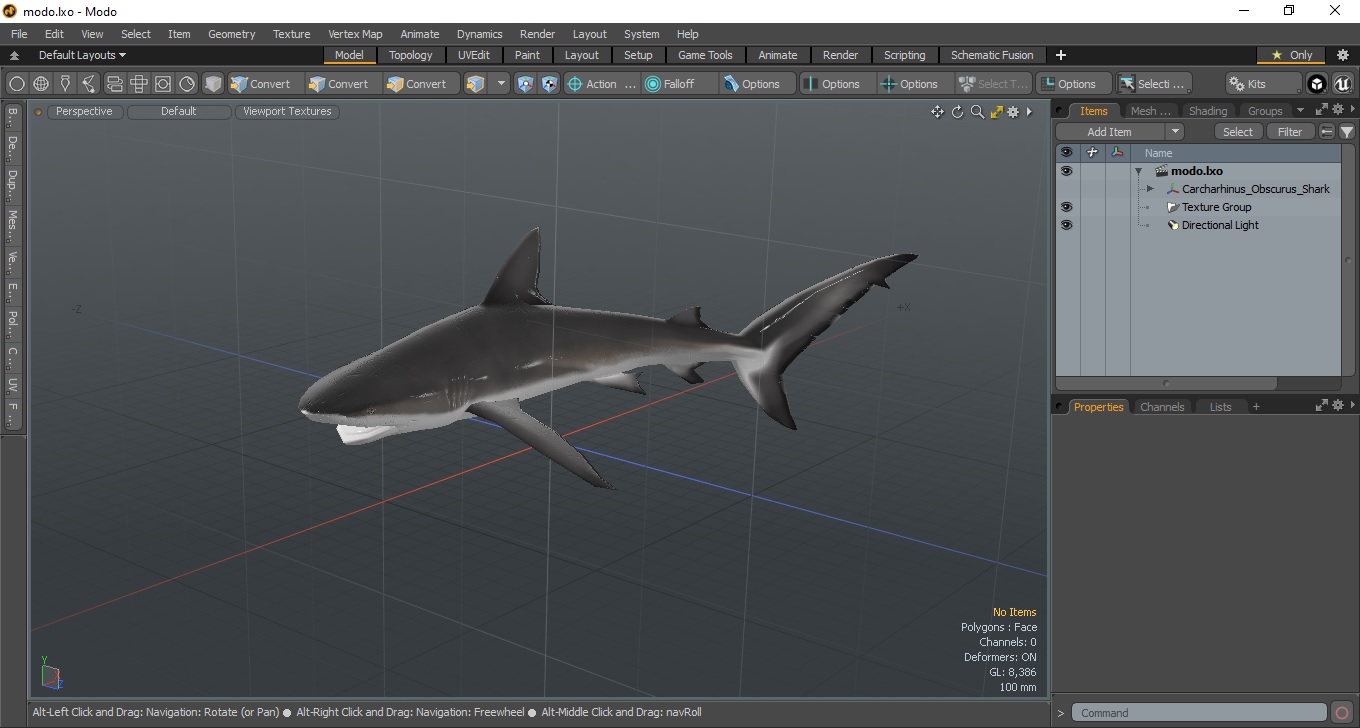Click the square-with-circle icon in toolbar
1360x728 pixels.
click(163, 84)
